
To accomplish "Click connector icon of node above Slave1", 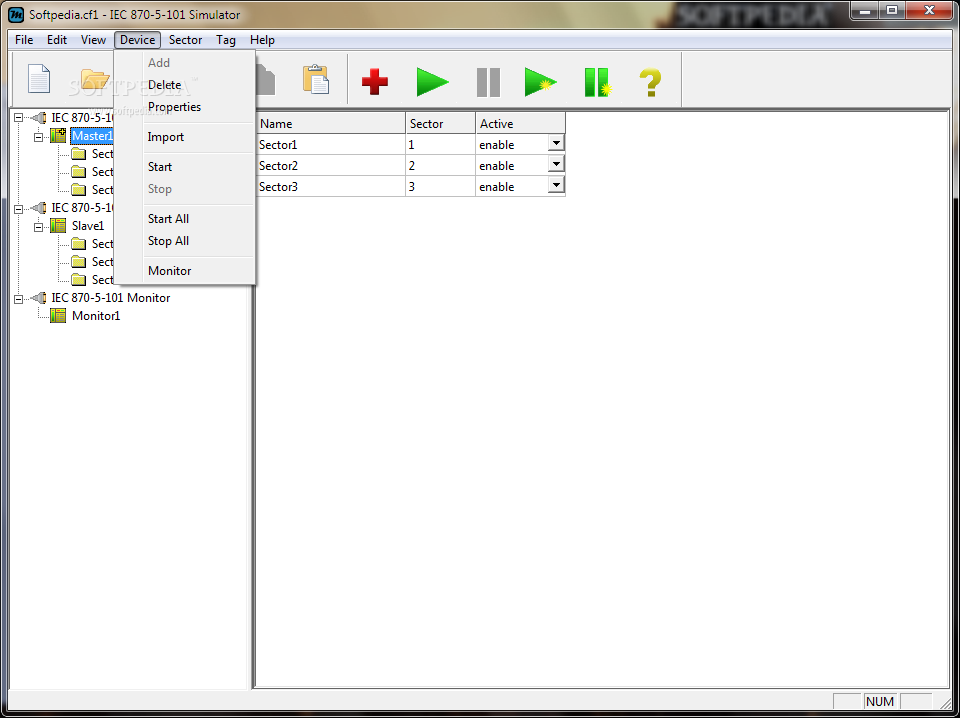I will (39, 208).
